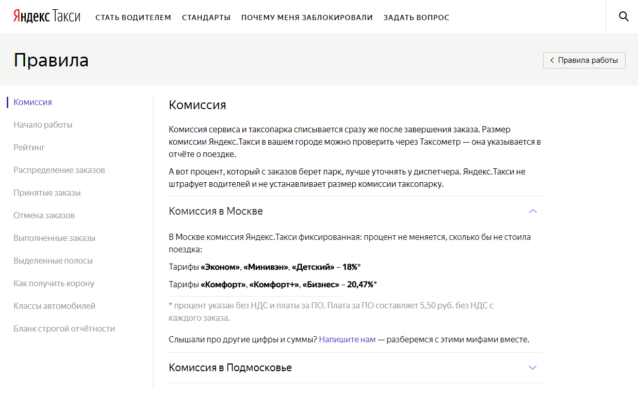Screen dimensions: 638x400
Task: Select Комиссия in sidebar
Action: [33, 102]
